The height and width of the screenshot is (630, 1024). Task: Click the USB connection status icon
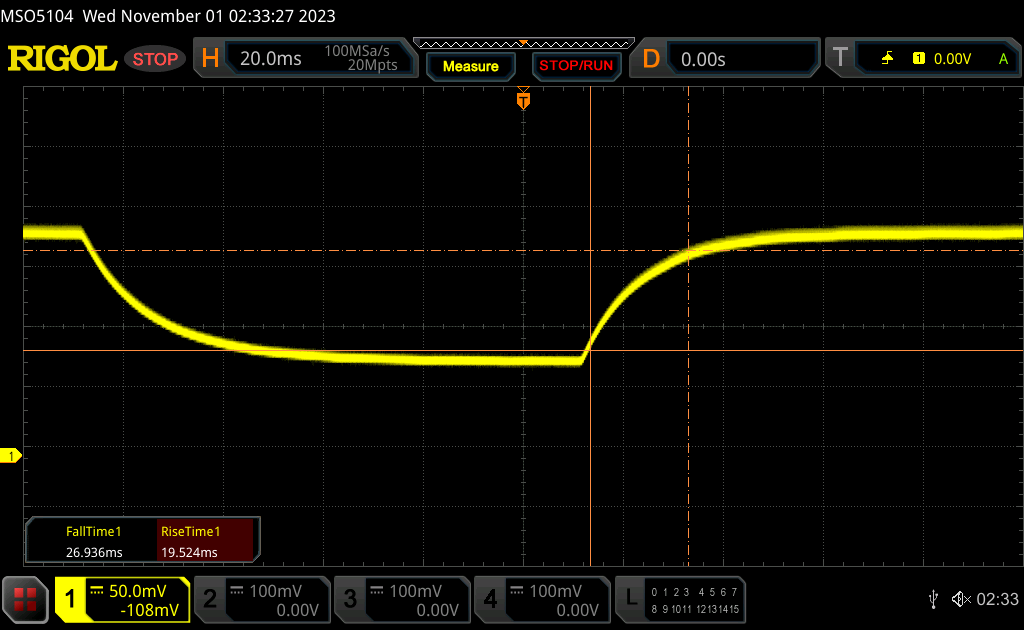(x=933, y=599)
